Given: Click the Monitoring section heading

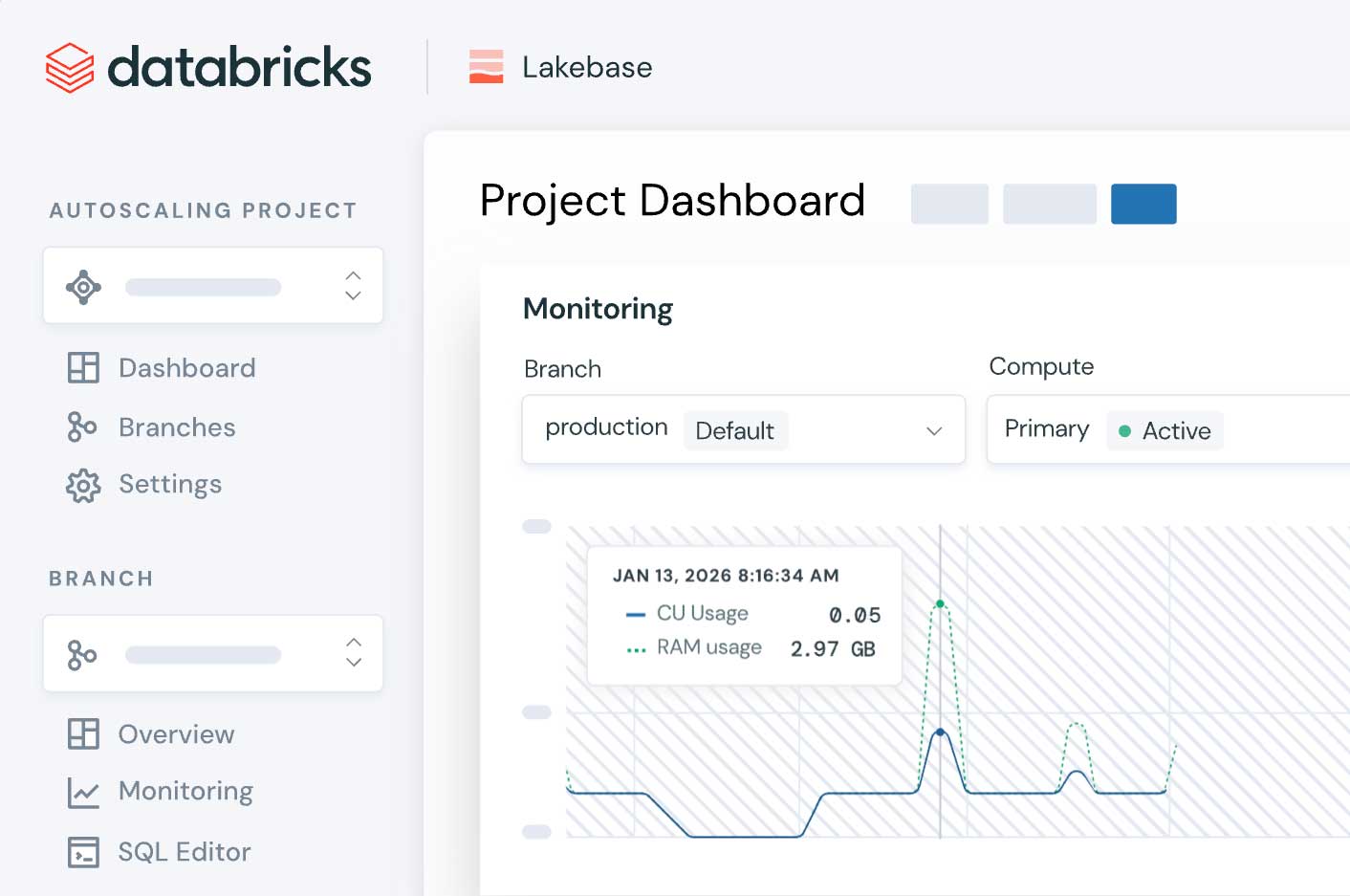Looking at the screenshot, I should (598, 309).
